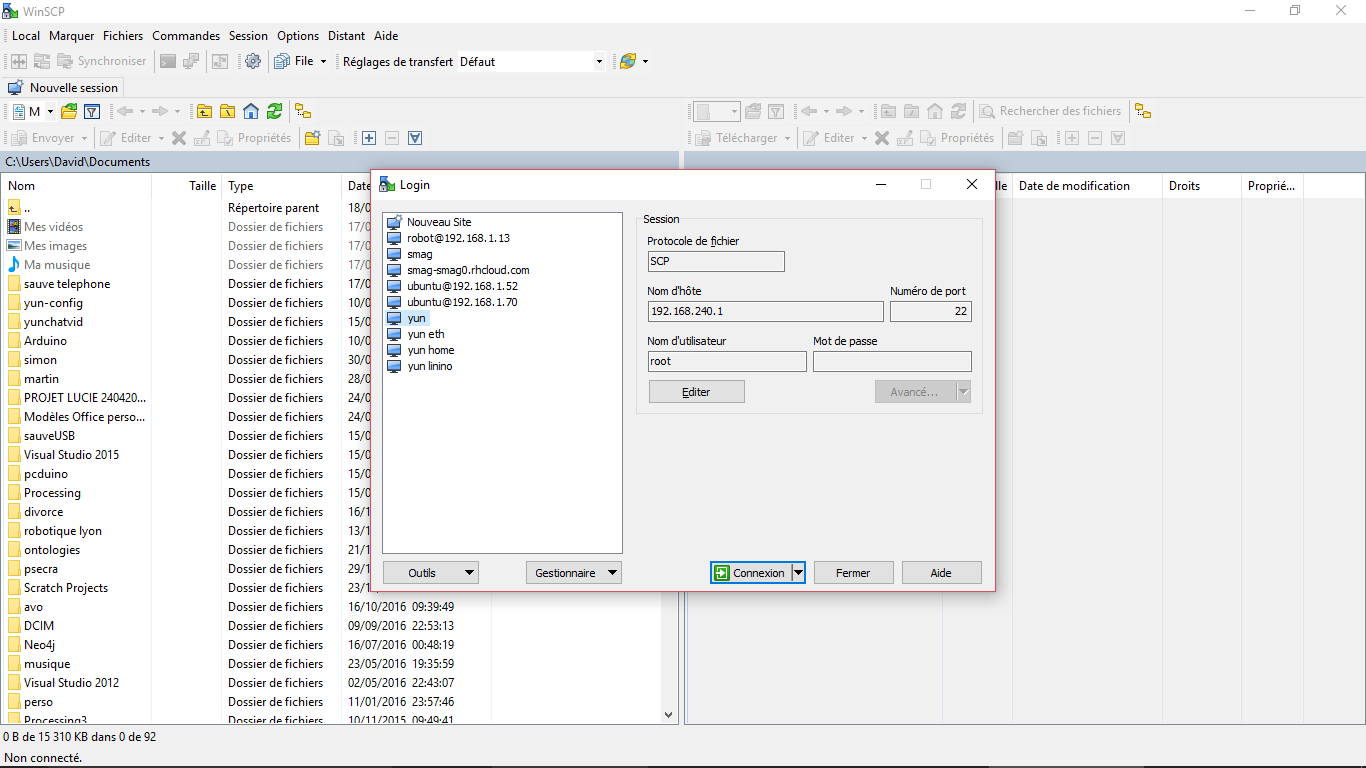Click the monitor icon beside yun home
Image resolution: width=1366 pixels, height=768 pixels.
click(x=394, y=350)
